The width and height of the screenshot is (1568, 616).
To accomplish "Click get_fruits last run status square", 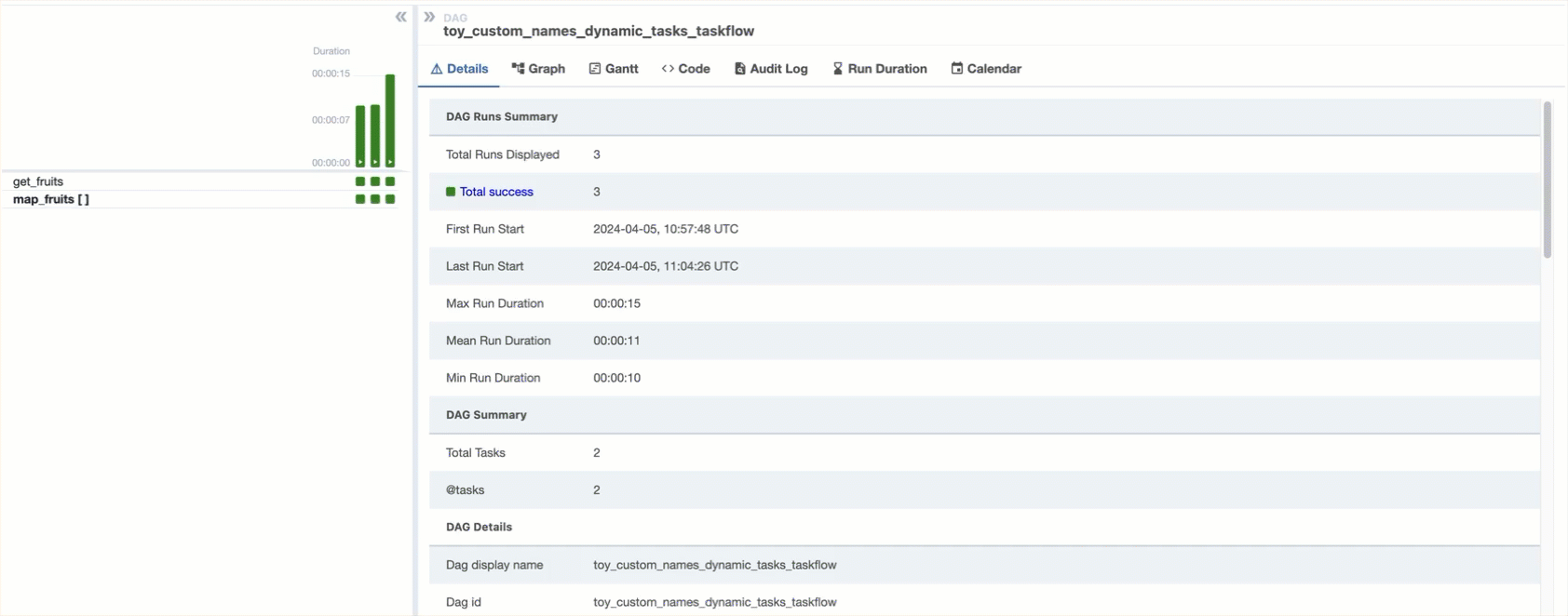I will point(390,181).
